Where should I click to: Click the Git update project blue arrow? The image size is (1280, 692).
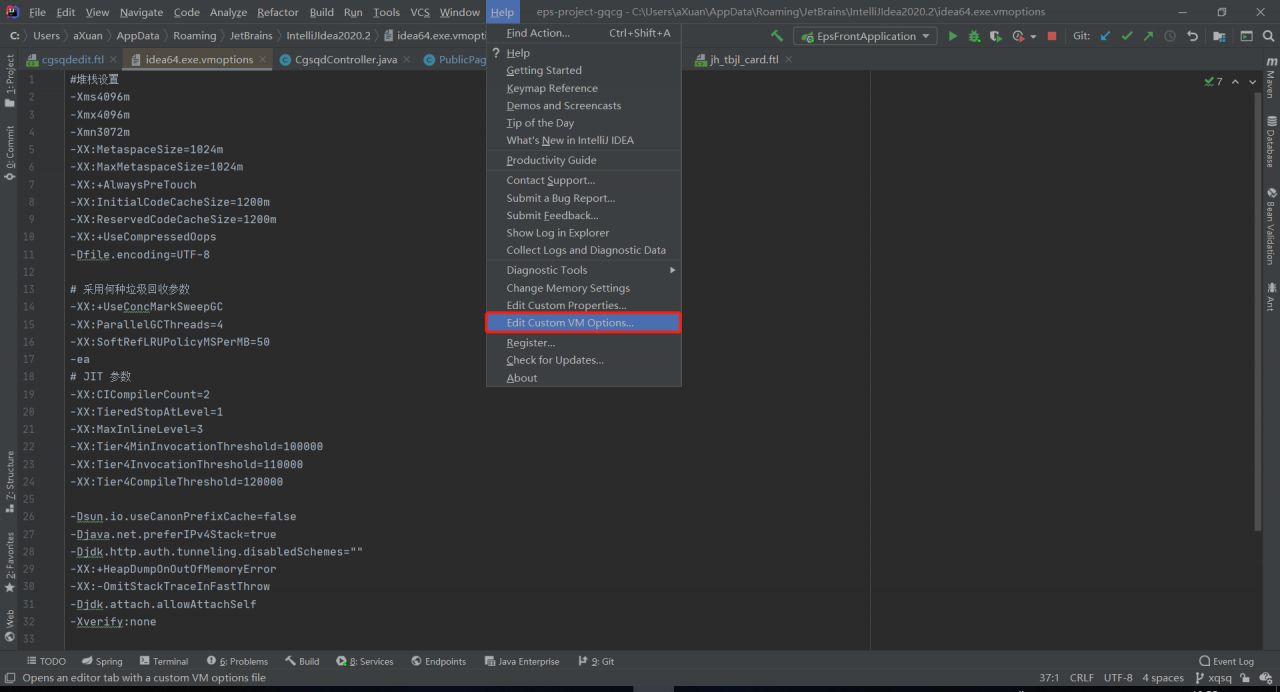click(1105, 36)
